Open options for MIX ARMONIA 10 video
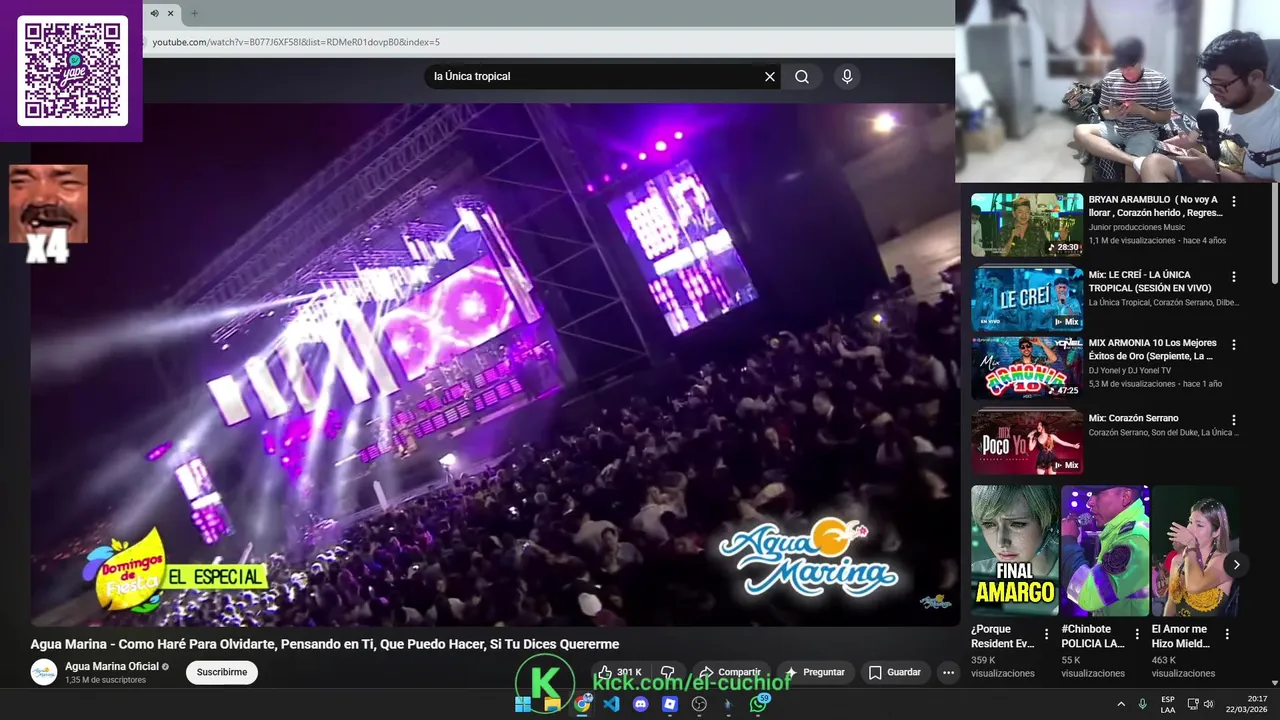Viewport: 1280px width, 720px height. point(1233,344)
